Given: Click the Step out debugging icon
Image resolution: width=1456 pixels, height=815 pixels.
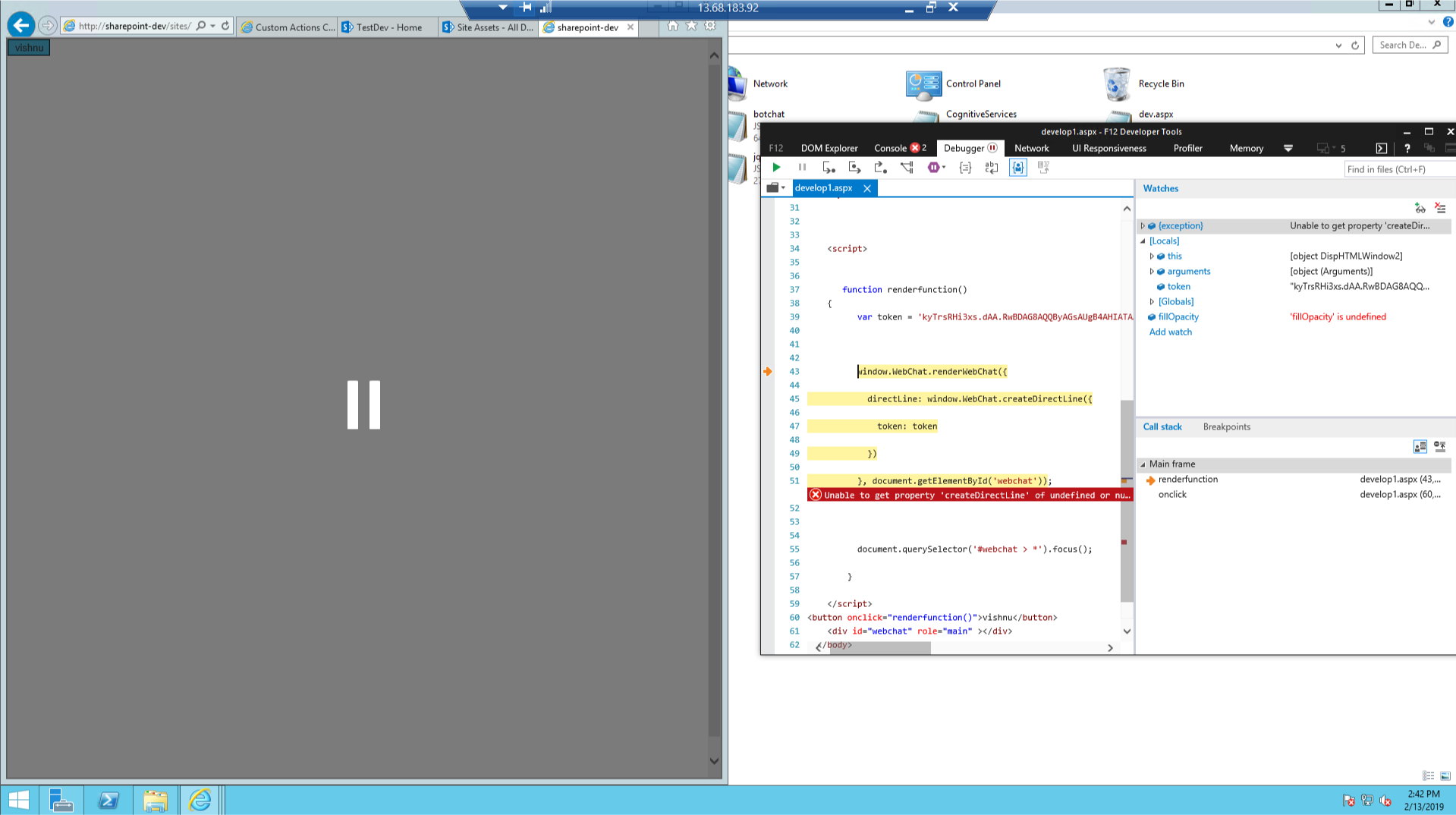Looking at the screenshot, I should pos(880,167).
